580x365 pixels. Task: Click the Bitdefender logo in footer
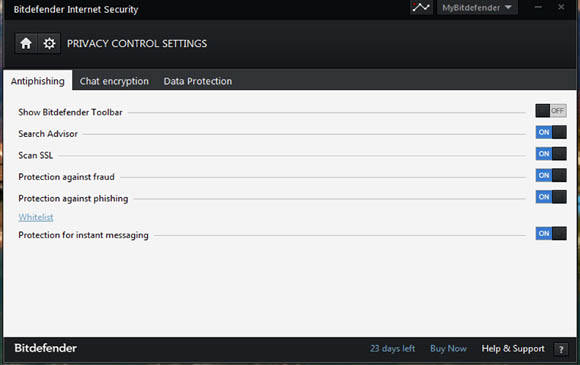tap(45, 348)
